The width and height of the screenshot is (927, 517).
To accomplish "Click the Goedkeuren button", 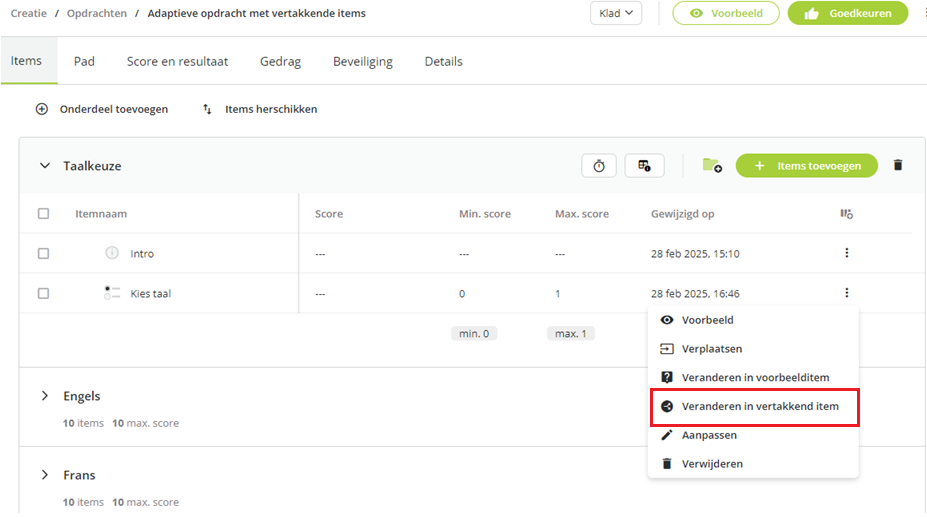I will tap(848, 13).
